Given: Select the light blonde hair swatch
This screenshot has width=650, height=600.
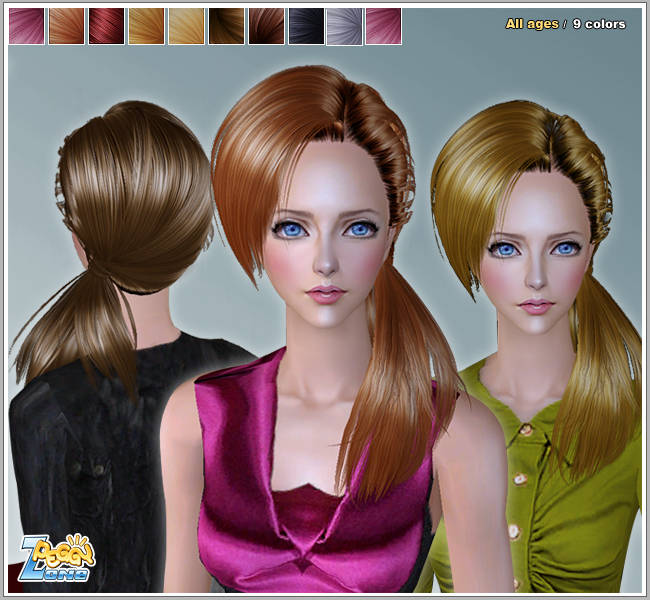Looking at the screenshot, I should point(187,26).
